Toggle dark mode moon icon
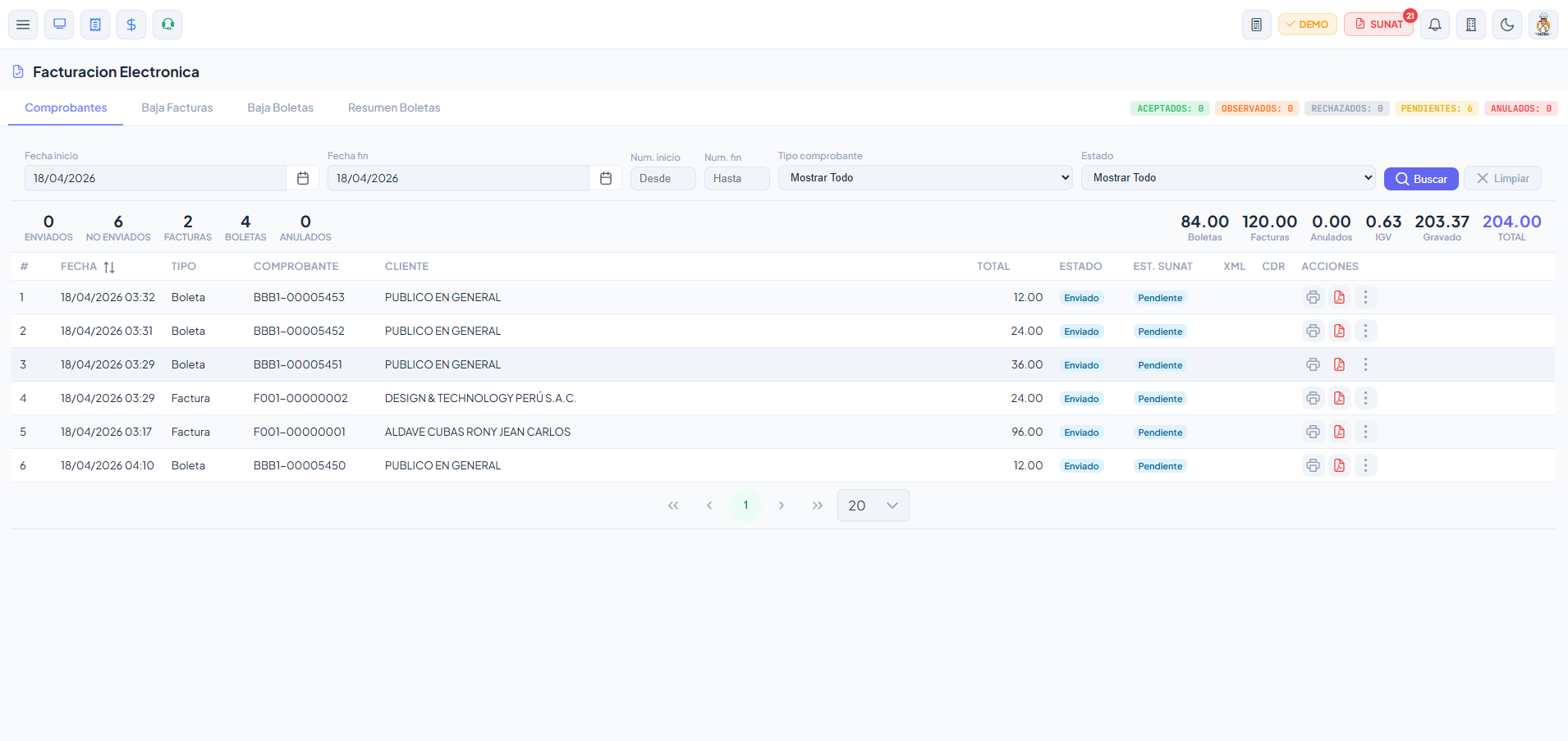The width and height of the screenshot is (1568, 741). click(x=1507, y=25)
